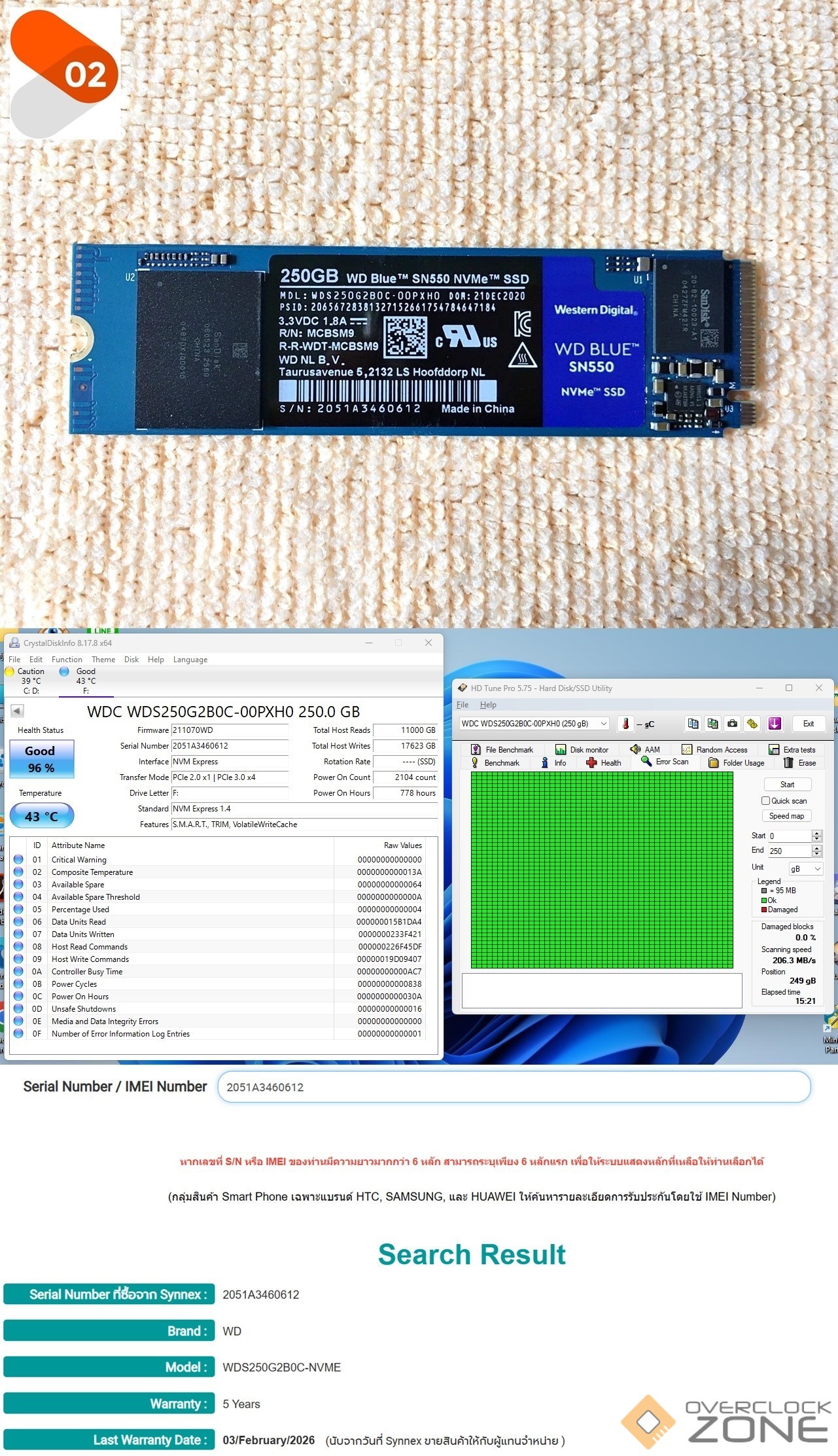Image resolution: width=838 pixels, height=1456 pixels.
Task: Open the Language menu in CrystalDiskInfo
Action: click(x=190, y=660)
